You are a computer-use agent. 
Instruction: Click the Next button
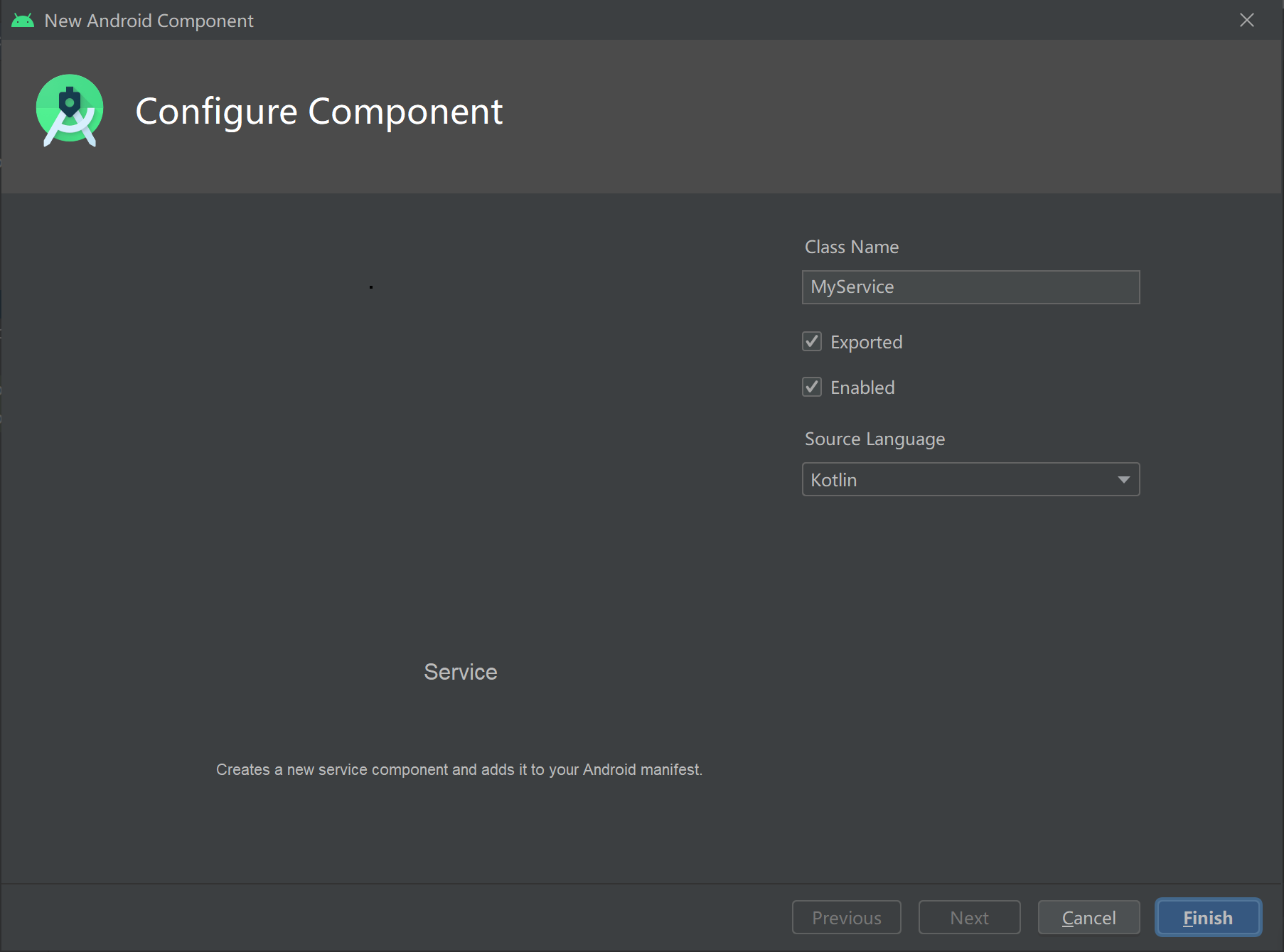tap(969, 918)
